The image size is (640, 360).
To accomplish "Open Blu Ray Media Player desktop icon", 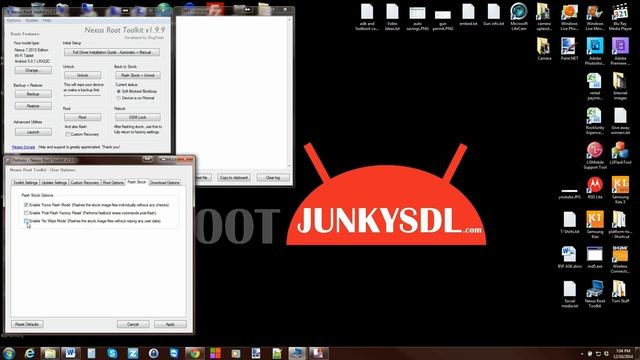I will [620, 17].
